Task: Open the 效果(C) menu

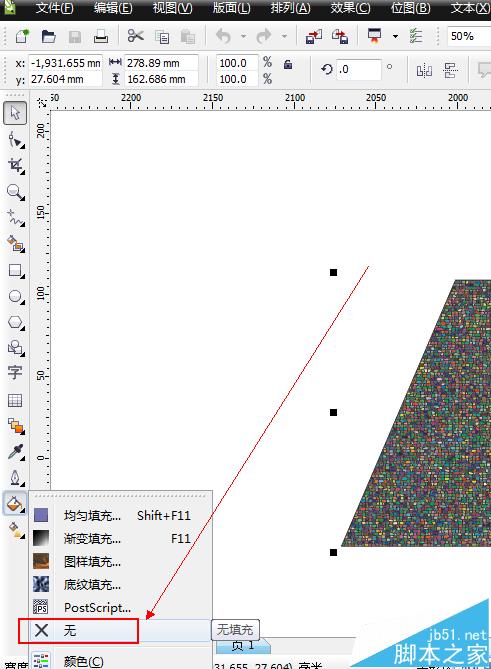Action: click(x=350, y=8)
